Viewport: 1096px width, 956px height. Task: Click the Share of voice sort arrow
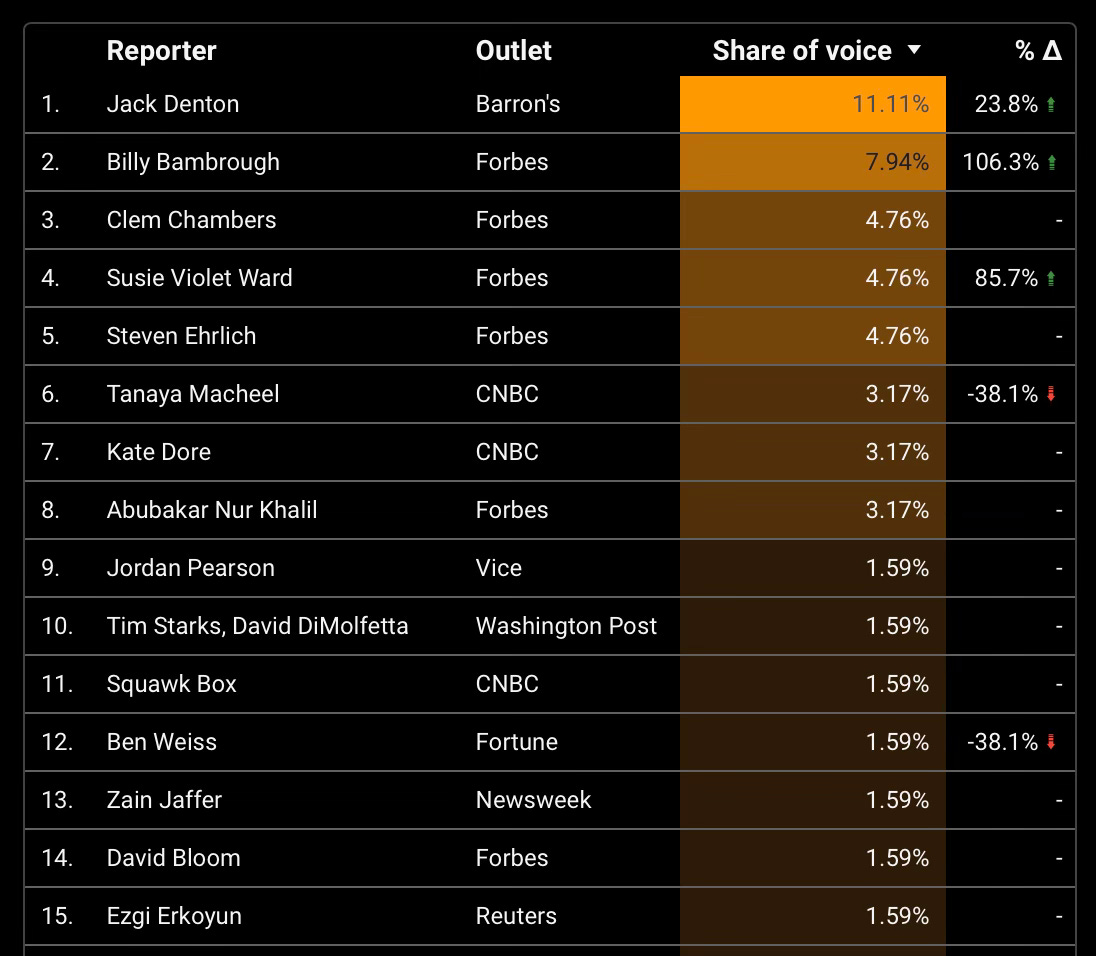coord(913,51)
